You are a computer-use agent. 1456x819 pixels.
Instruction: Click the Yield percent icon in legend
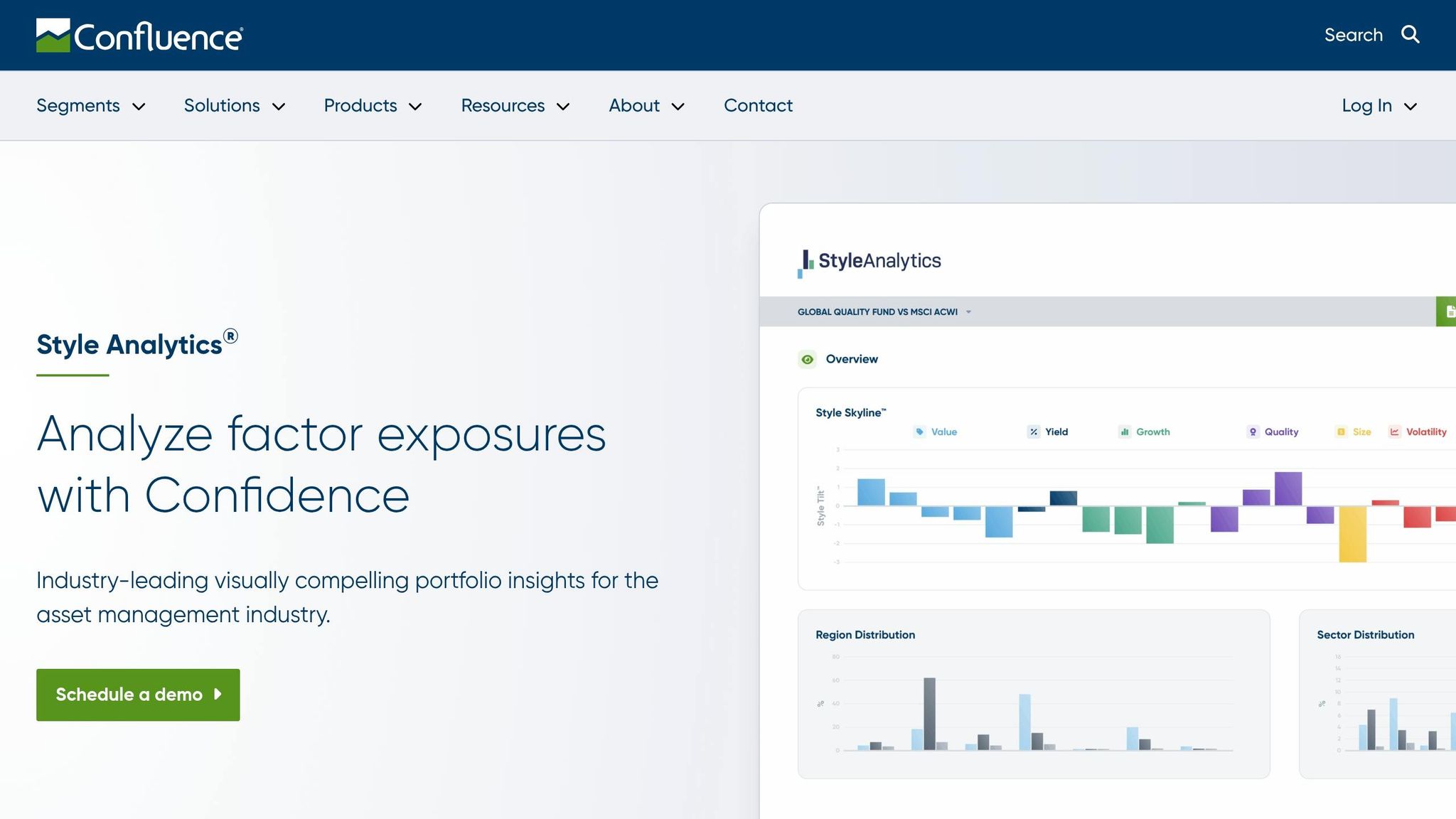[x=1034, y=432]
